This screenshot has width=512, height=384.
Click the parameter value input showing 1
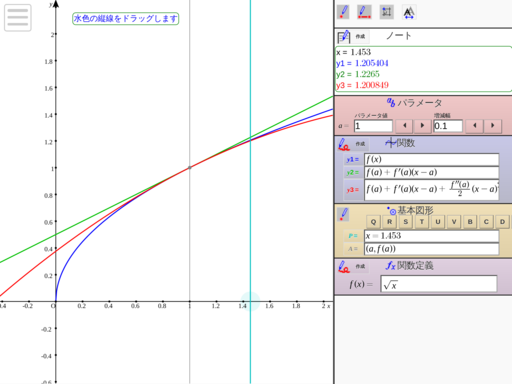[x=373, y=126]
